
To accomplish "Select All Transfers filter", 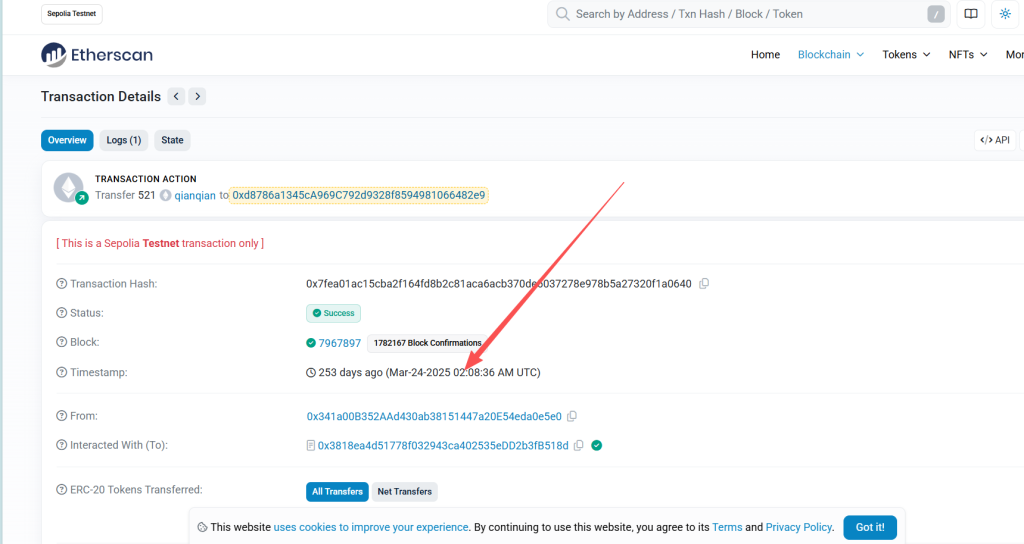I will point(337,492).
